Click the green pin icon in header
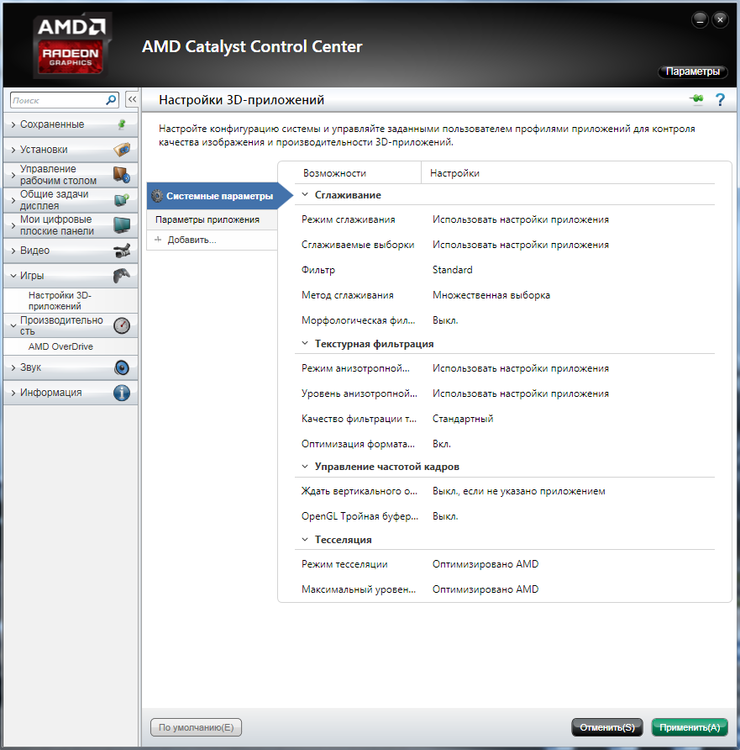The image size is (740, 750). pos(696,99)
